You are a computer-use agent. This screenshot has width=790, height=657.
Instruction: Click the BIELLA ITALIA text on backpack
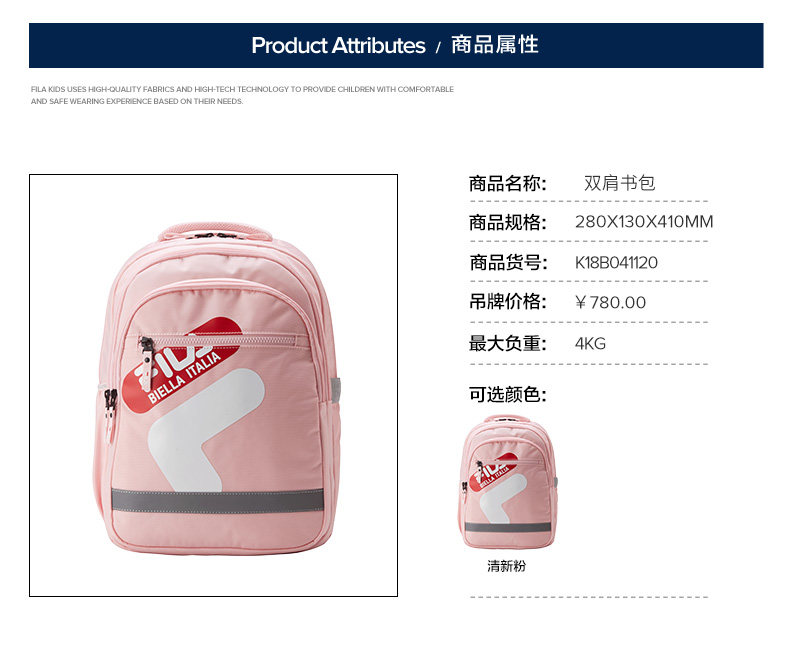184,377
